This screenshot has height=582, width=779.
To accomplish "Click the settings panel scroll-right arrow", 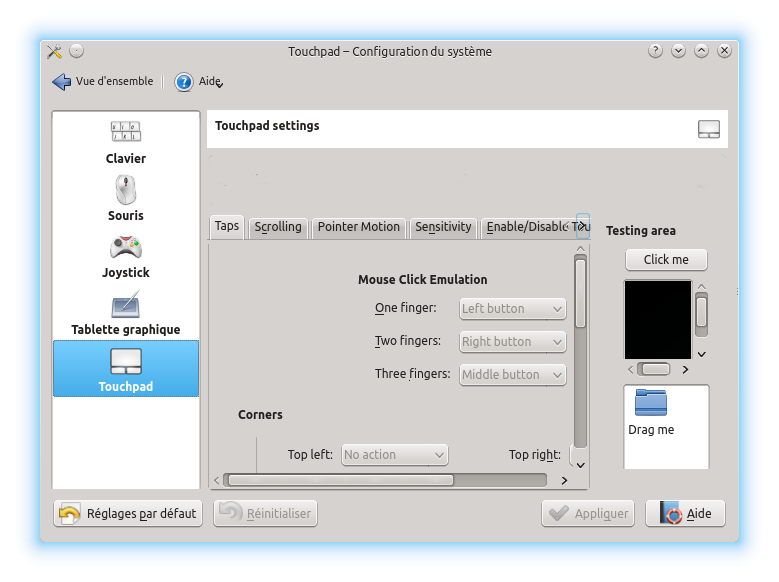I will pos(564,480).
